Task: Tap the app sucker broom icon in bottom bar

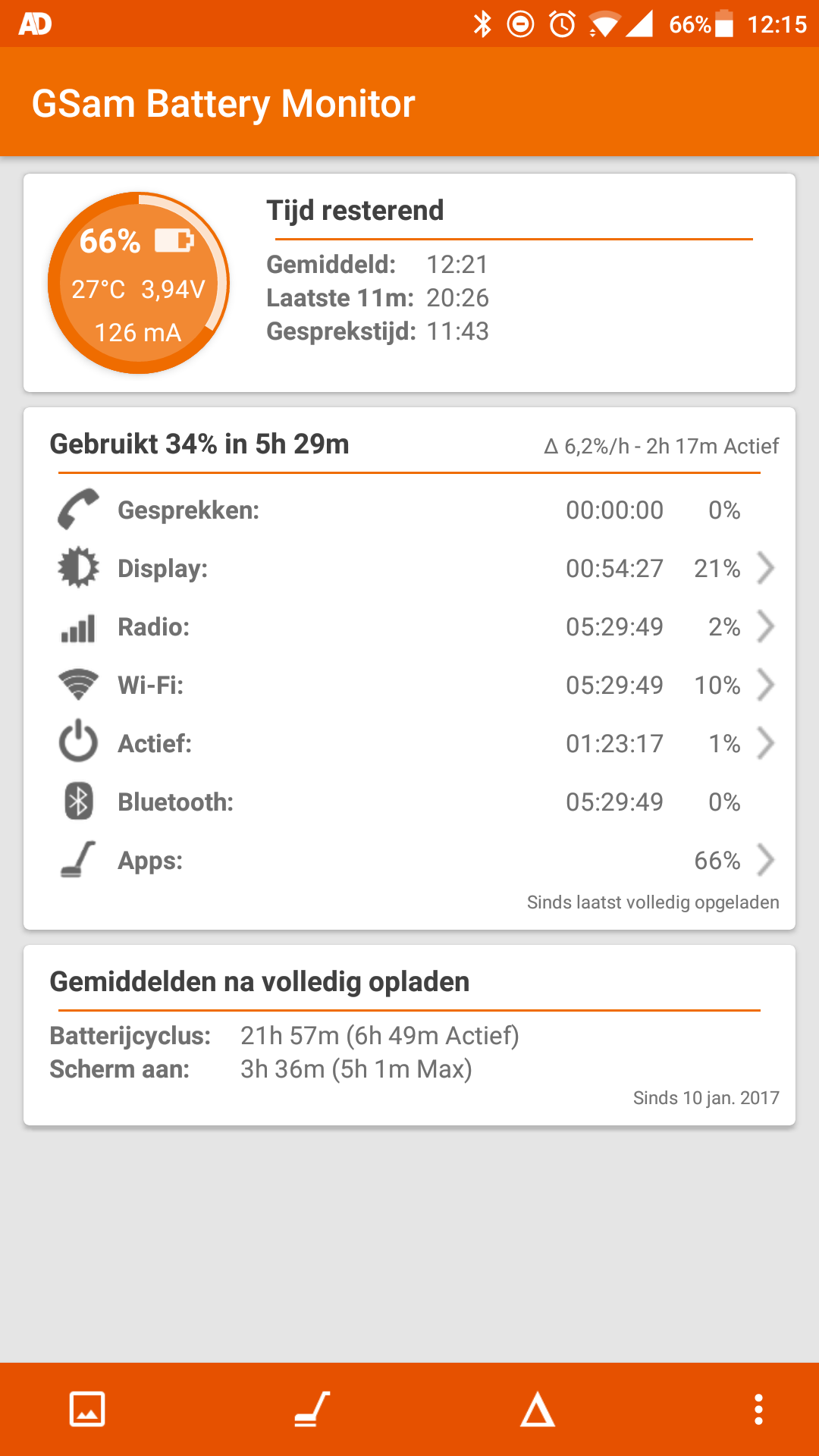Action: pos(312,1409)
